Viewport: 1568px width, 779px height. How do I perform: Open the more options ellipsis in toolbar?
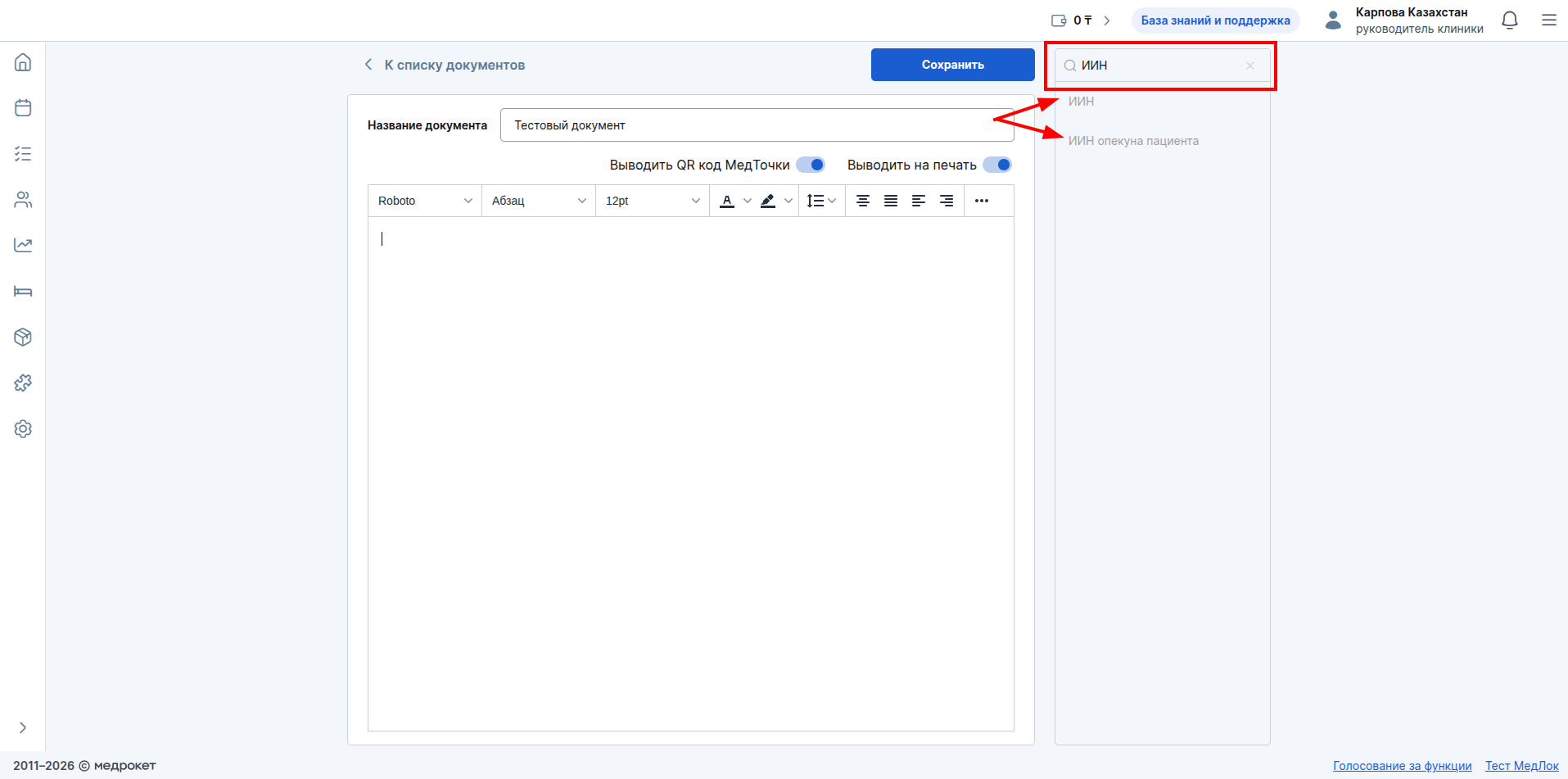982,201
